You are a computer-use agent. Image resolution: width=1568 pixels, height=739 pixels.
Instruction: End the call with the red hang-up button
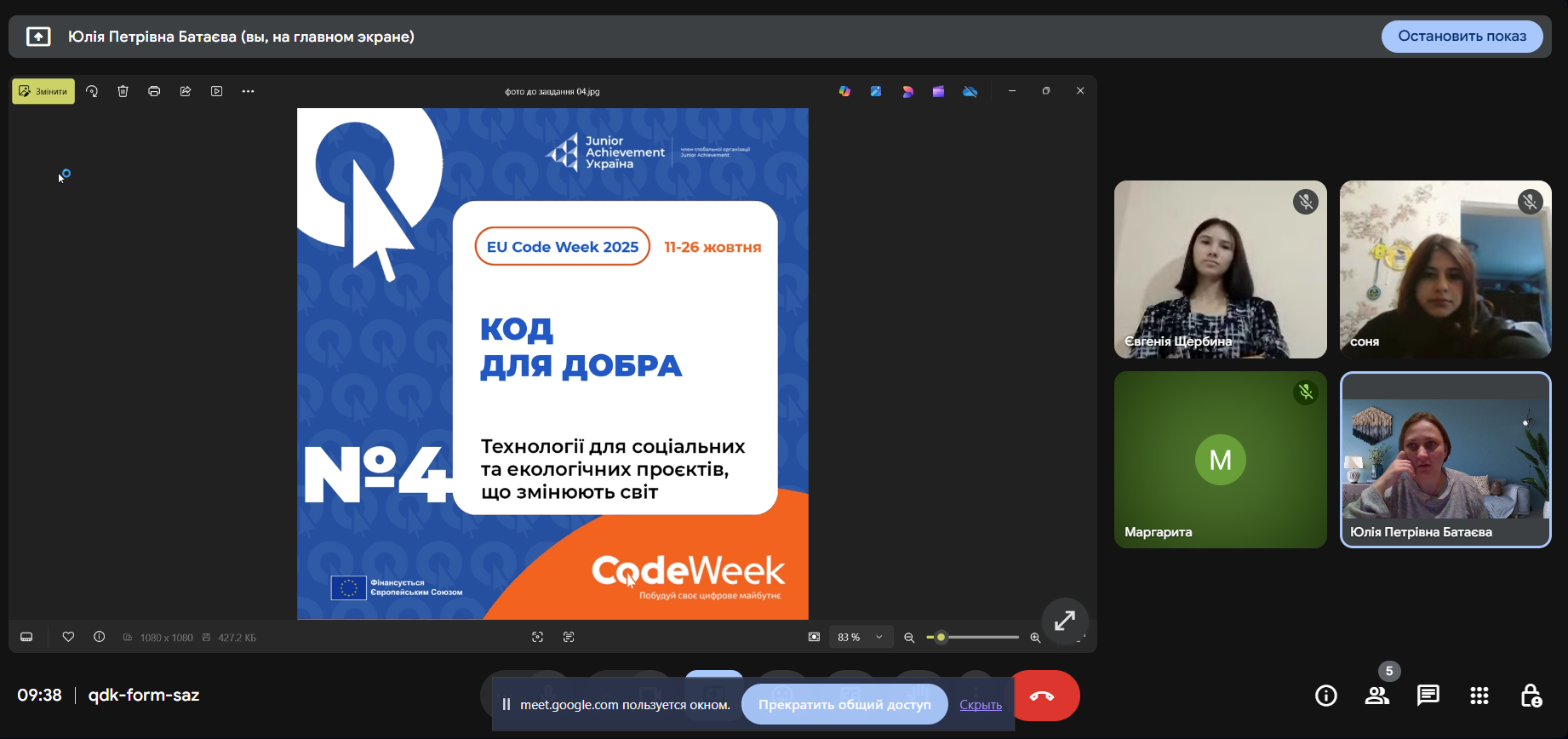pyautogui.click(x=1044, y=696)
